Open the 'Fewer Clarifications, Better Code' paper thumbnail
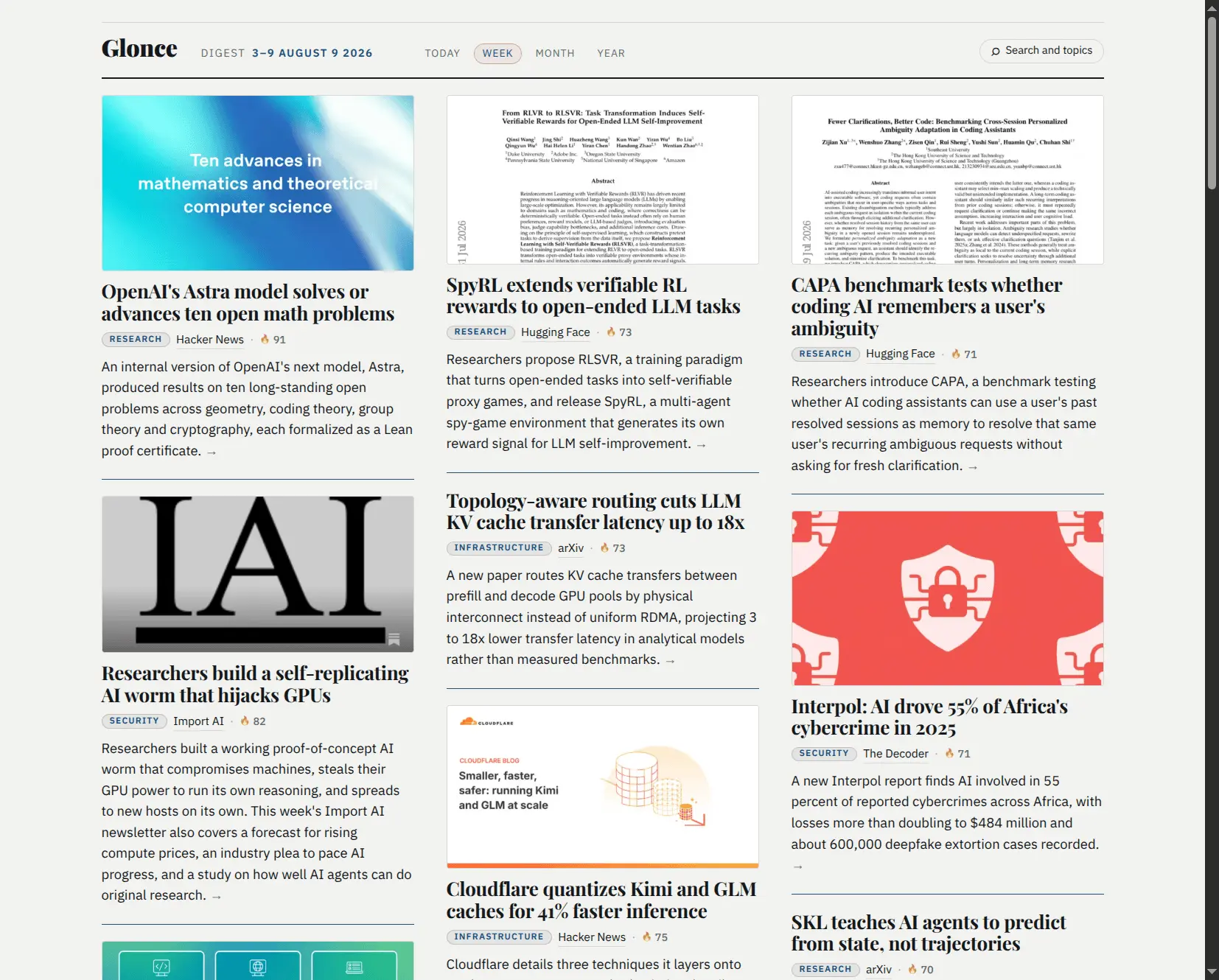The height and width of the screenshot is (980, 1219). pyautogui.click(x=948, y=180)
